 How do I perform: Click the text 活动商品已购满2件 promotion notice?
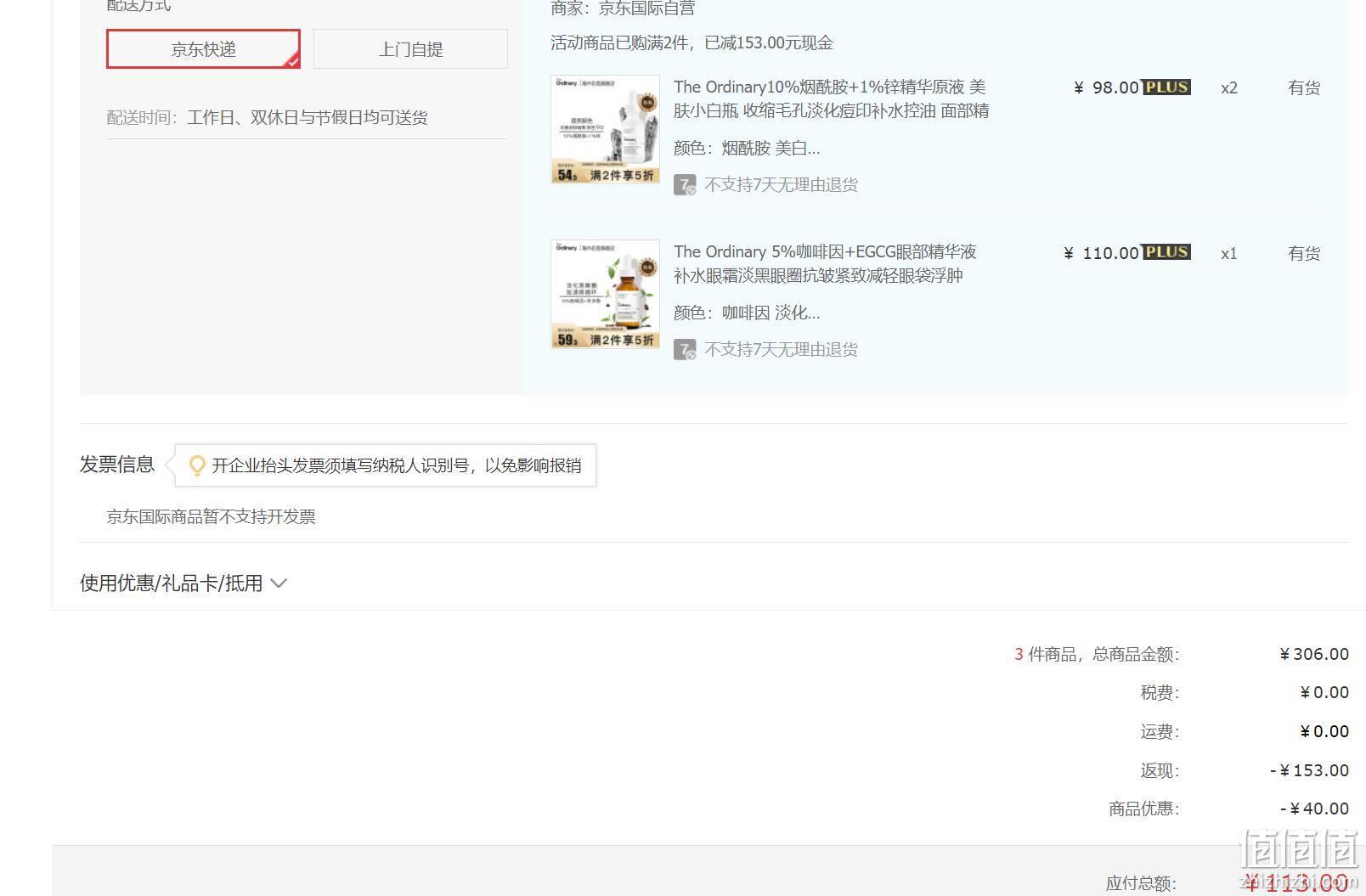(x=691, y=42)
